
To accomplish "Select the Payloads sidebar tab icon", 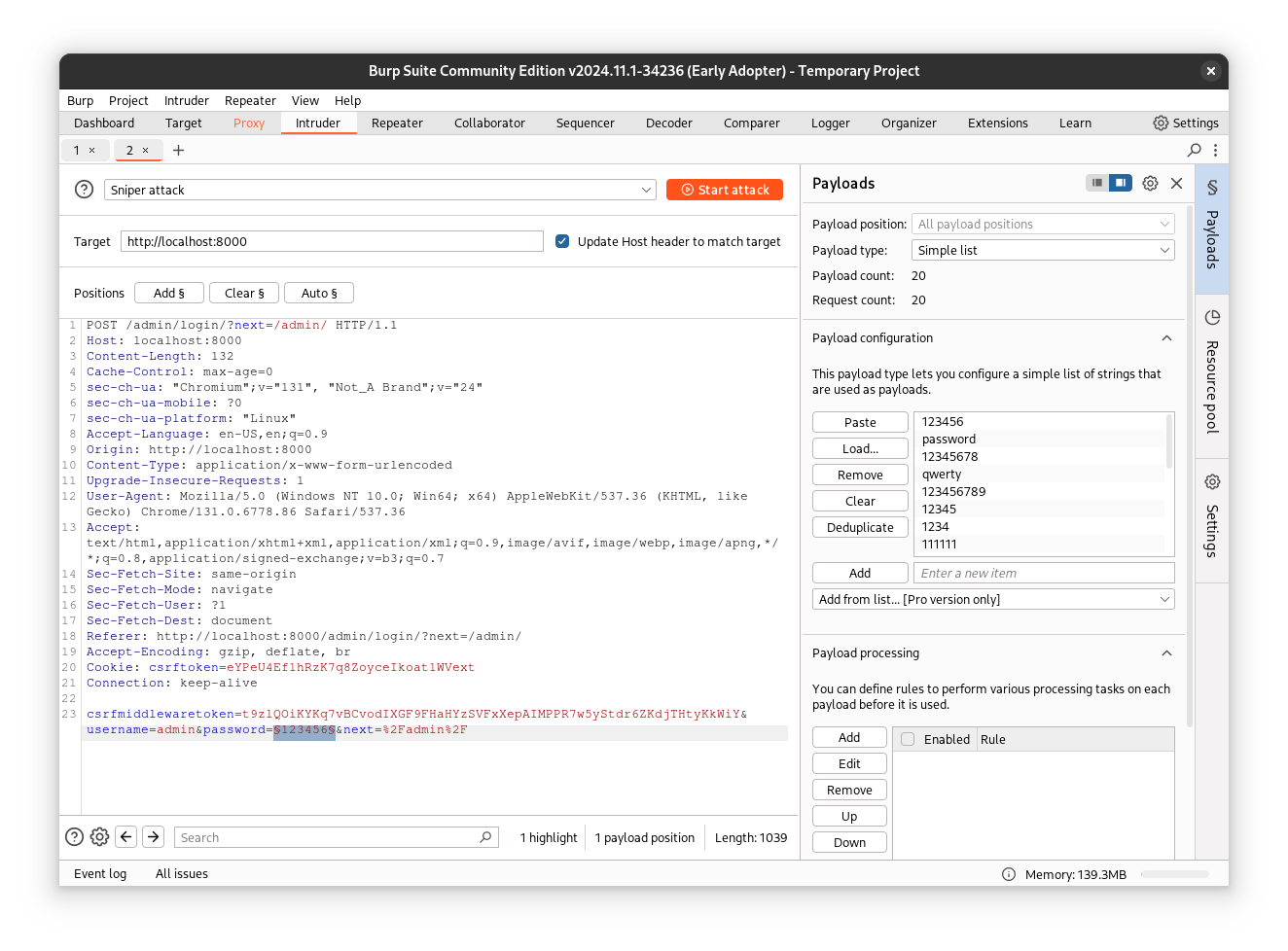I will coord(1212,187).
